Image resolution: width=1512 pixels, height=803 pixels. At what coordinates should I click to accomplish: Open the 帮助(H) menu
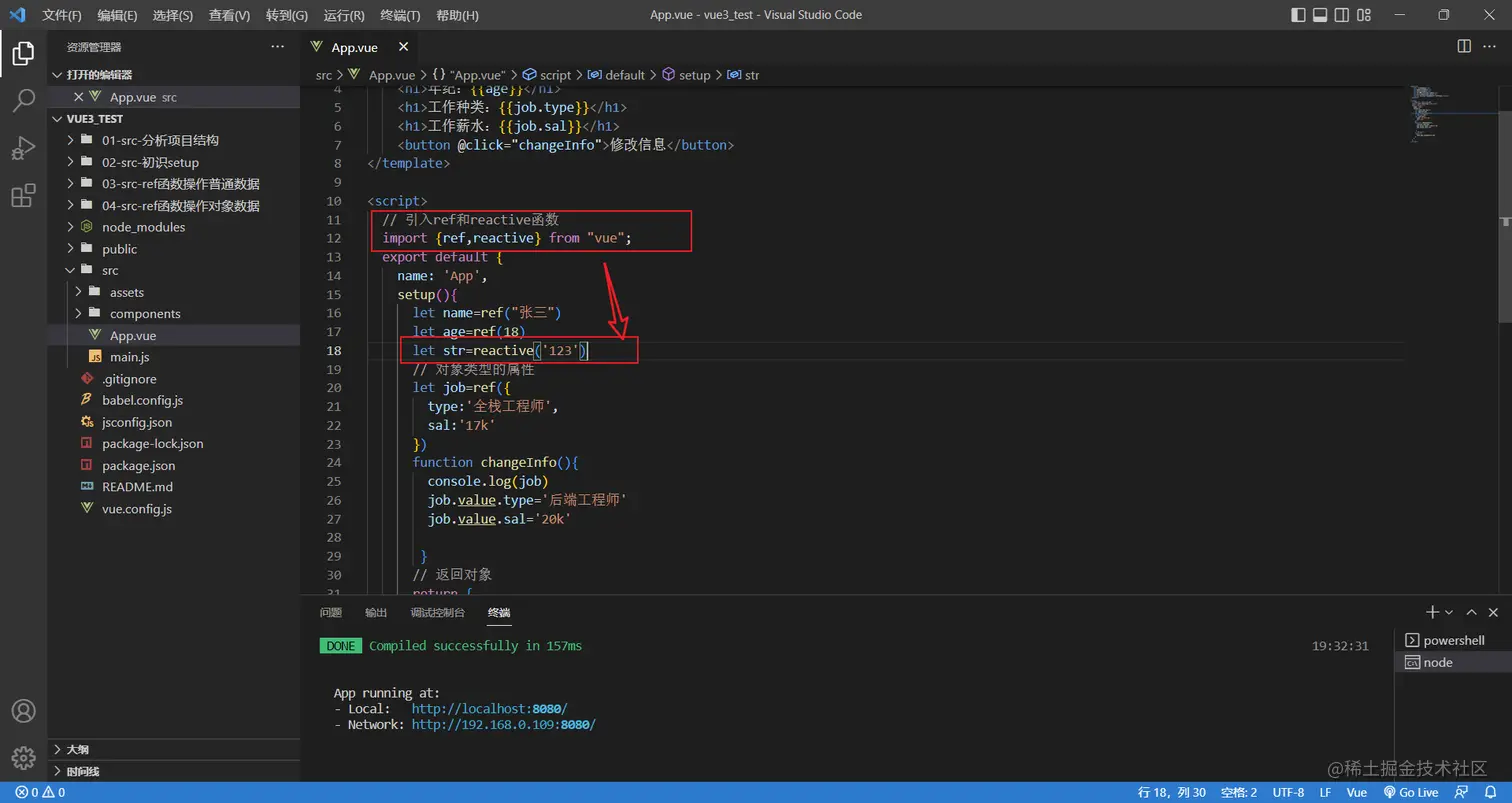tap(458, 15)
